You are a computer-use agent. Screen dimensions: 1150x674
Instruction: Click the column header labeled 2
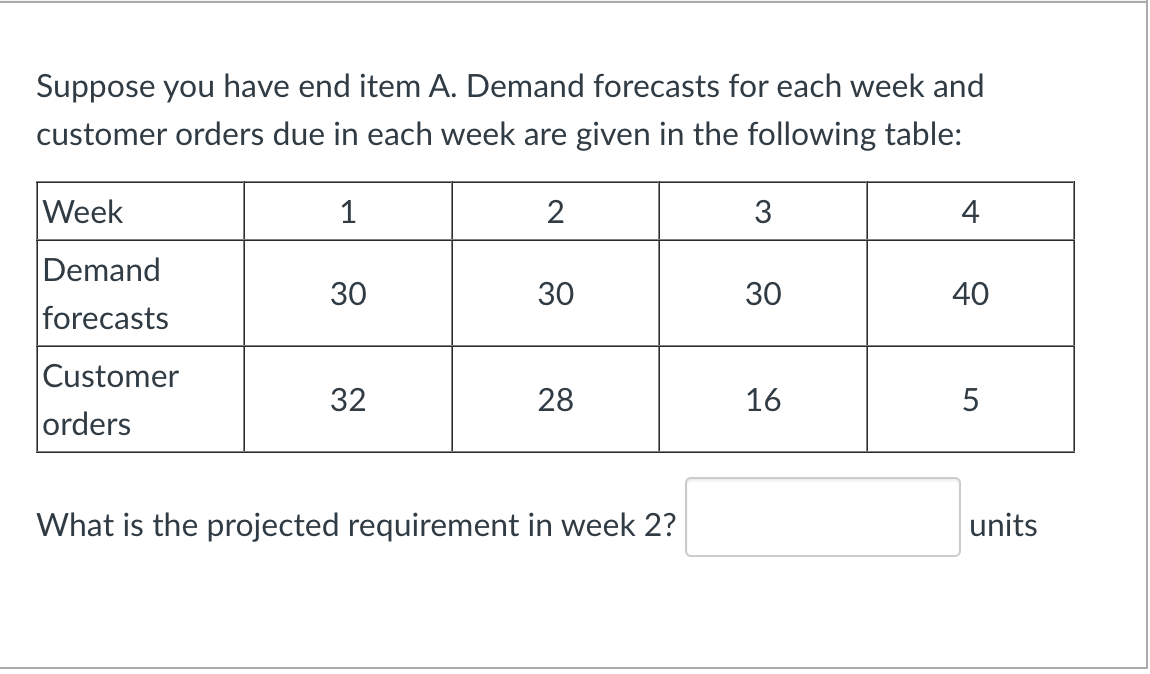pyautogui.click(x=555, y=211)
